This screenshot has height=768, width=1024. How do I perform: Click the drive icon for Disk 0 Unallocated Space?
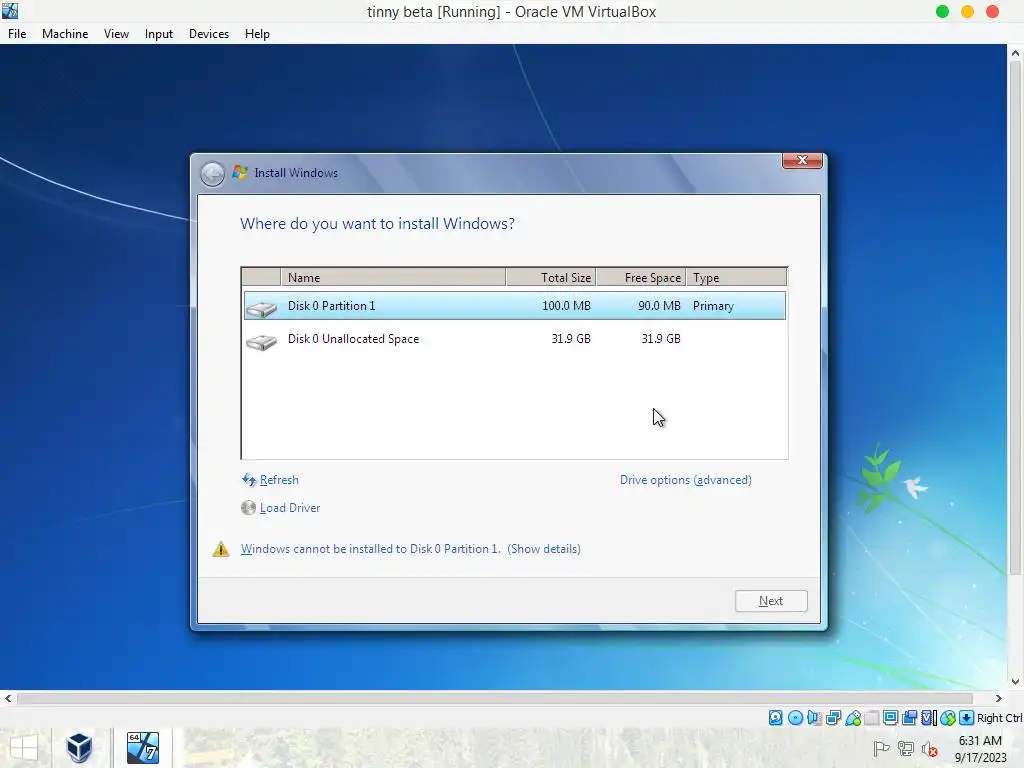tap(261, 341)
